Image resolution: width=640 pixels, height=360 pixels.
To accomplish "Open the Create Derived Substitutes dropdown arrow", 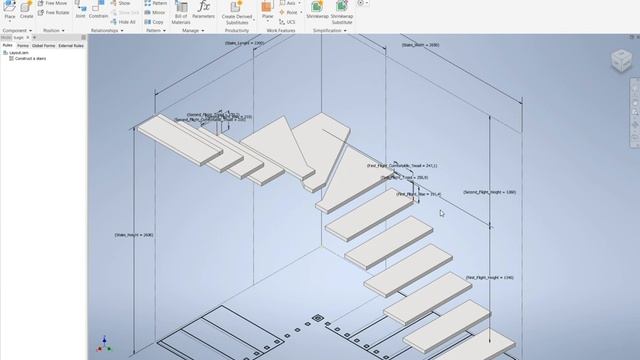I will [x=254, y=20].
